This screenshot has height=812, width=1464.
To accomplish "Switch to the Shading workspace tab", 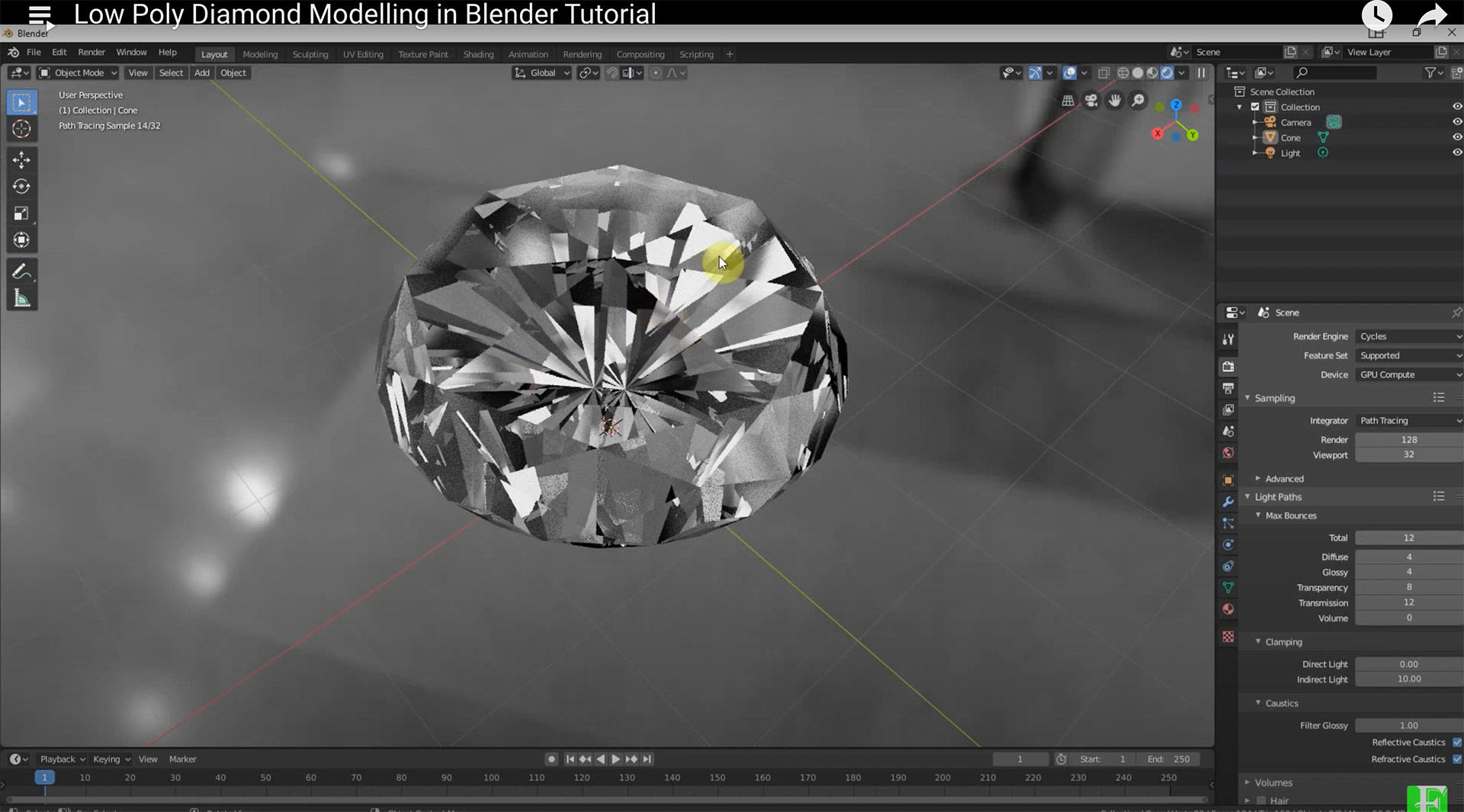I will 478,54.
